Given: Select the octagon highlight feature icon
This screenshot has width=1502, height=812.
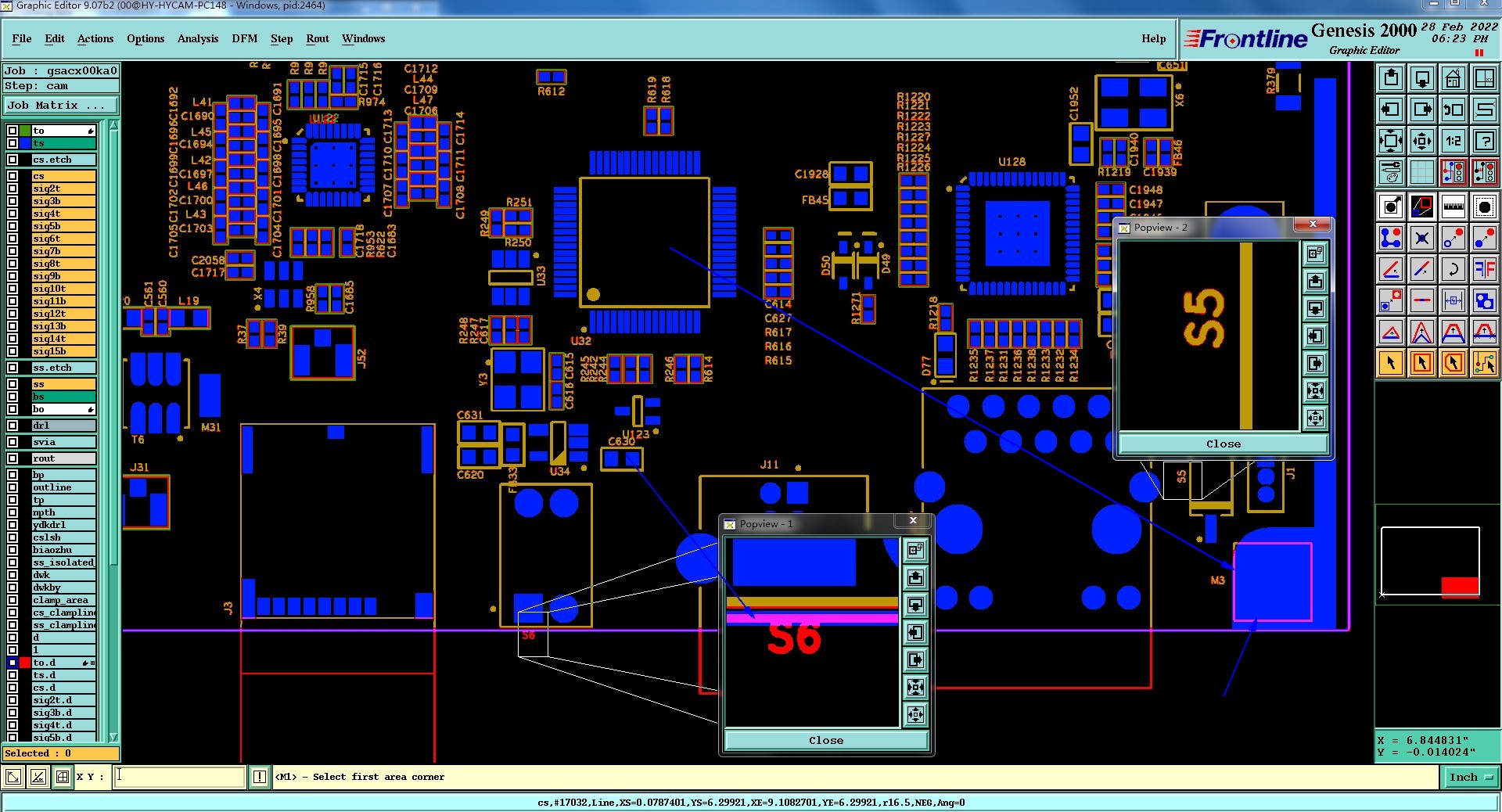Looking at the screenshot, I should click(x=1485, y=207).
